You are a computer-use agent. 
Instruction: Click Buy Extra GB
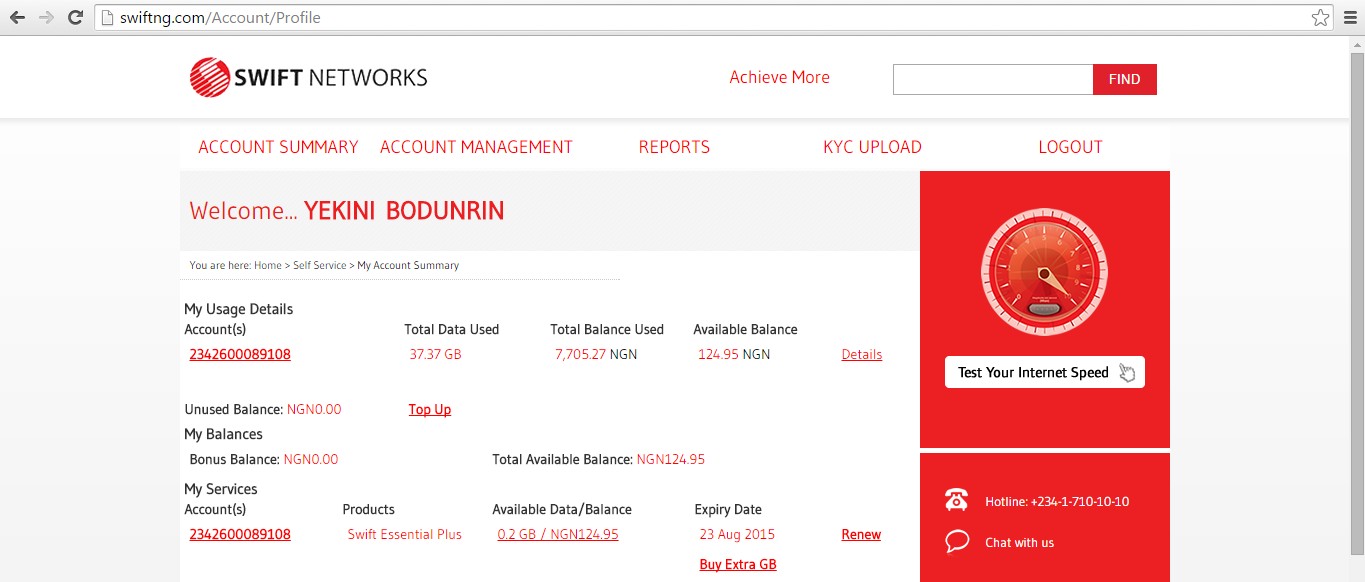737,564
